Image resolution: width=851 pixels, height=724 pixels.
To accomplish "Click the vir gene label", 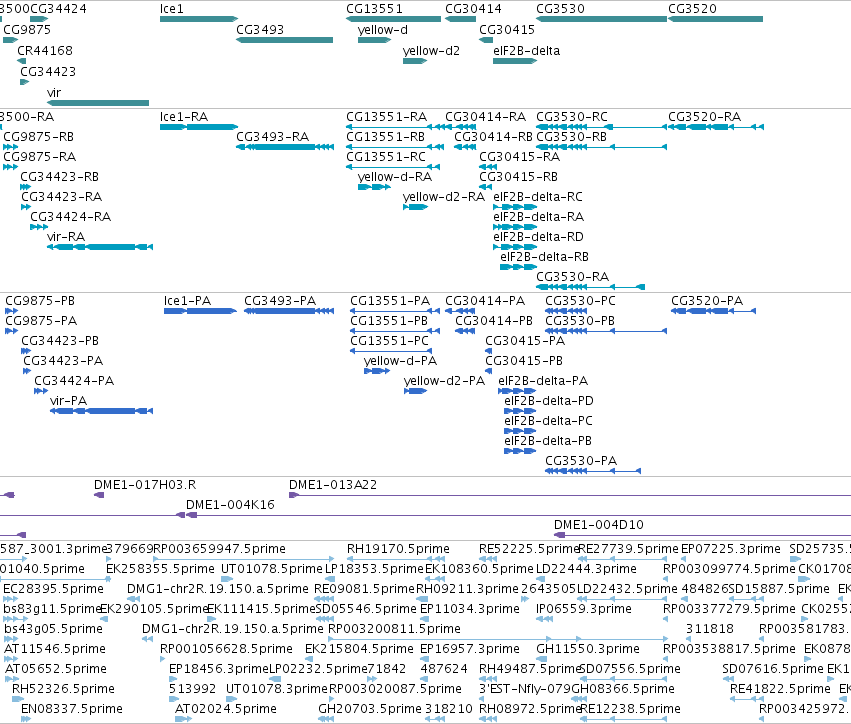I will [x=54, y=93].
